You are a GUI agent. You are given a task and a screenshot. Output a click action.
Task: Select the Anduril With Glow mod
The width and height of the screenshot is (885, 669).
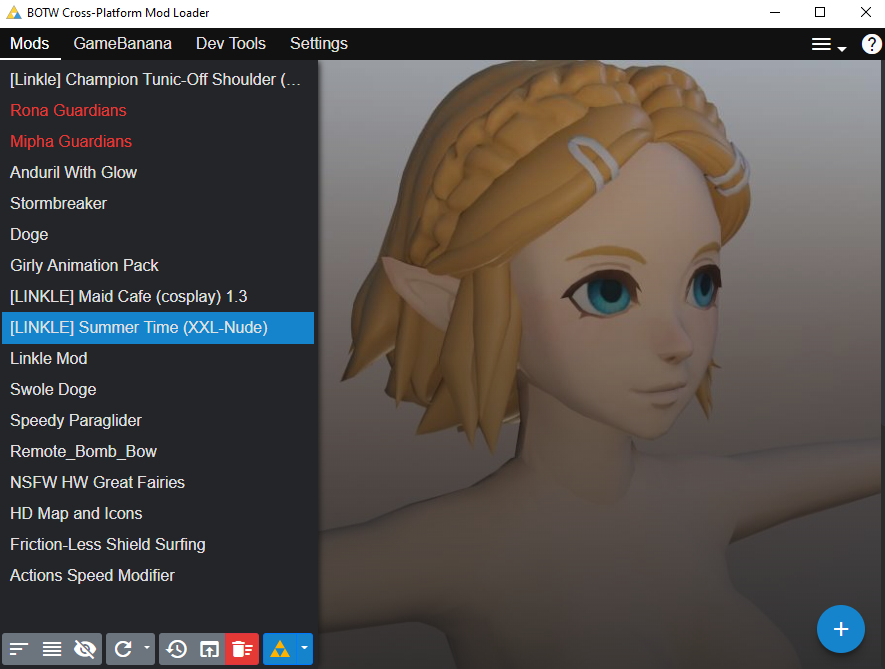(158, 173)
